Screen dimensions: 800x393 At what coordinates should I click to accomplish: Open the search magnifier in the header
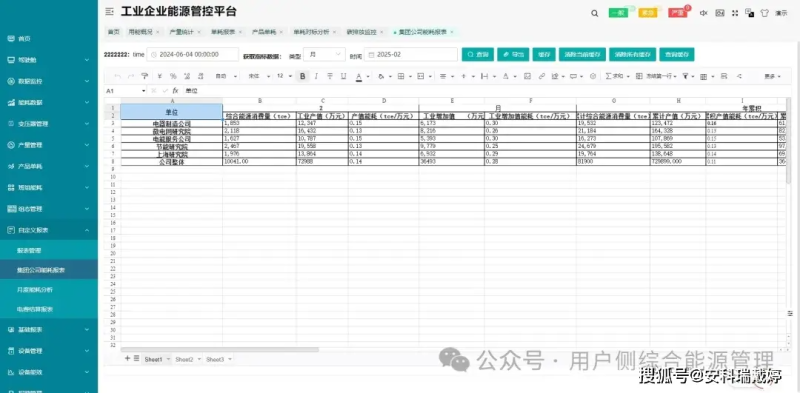tap(594, 14)
